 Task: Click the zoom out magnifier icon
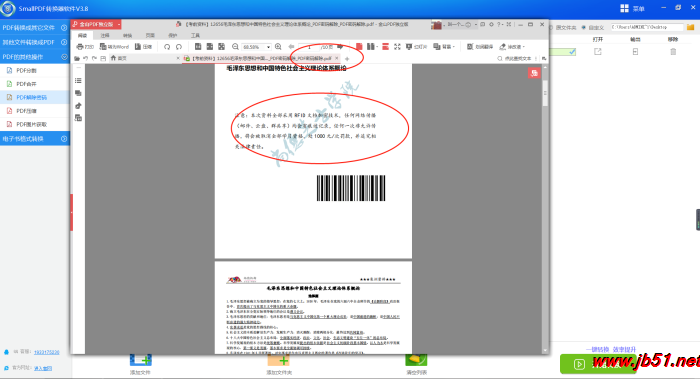pos(235,46)
